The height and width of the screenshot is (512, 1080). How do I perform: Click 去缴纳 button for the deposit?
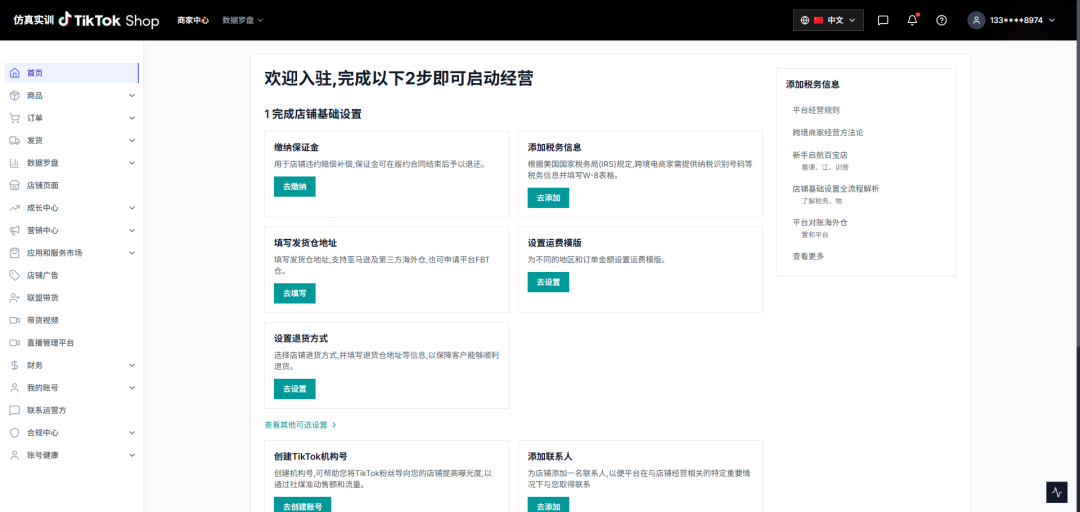point(294,186)
